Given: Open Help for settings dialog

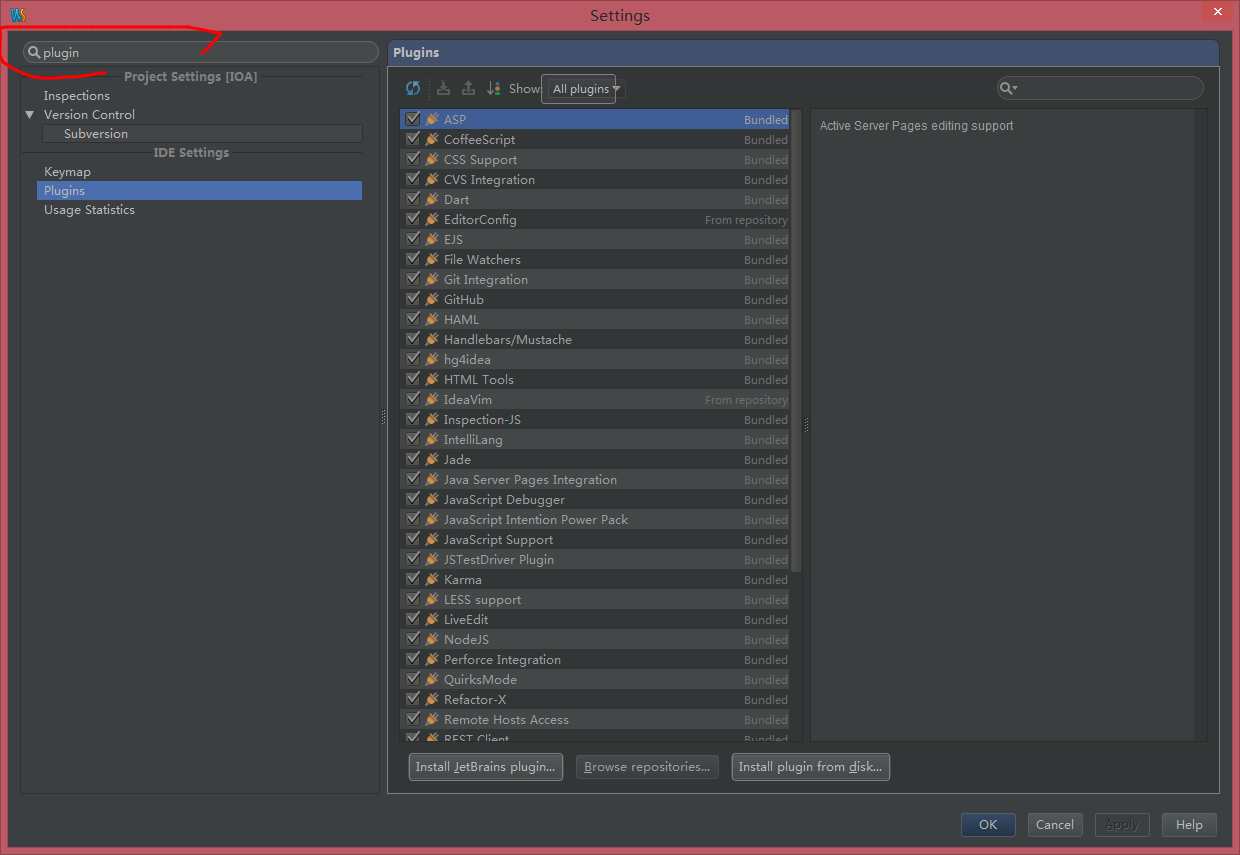Looking at the screenshot, I should point(1189,825).
